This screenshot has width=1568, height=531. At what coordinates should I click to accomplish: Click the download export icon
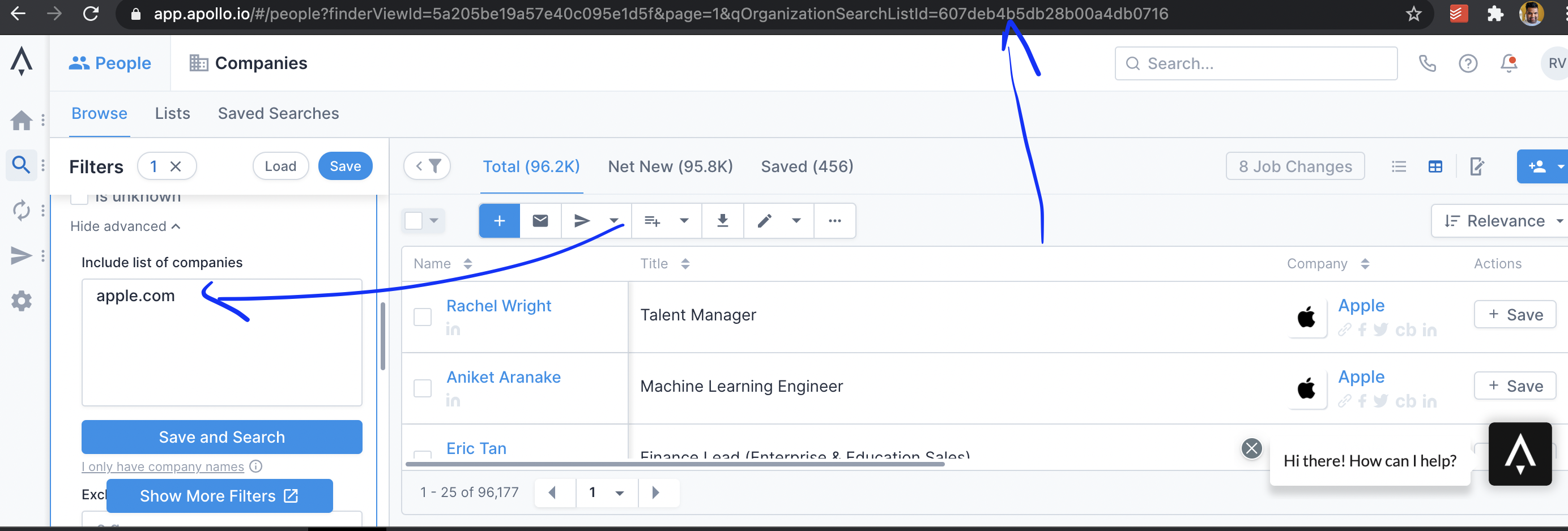(722, 221)
